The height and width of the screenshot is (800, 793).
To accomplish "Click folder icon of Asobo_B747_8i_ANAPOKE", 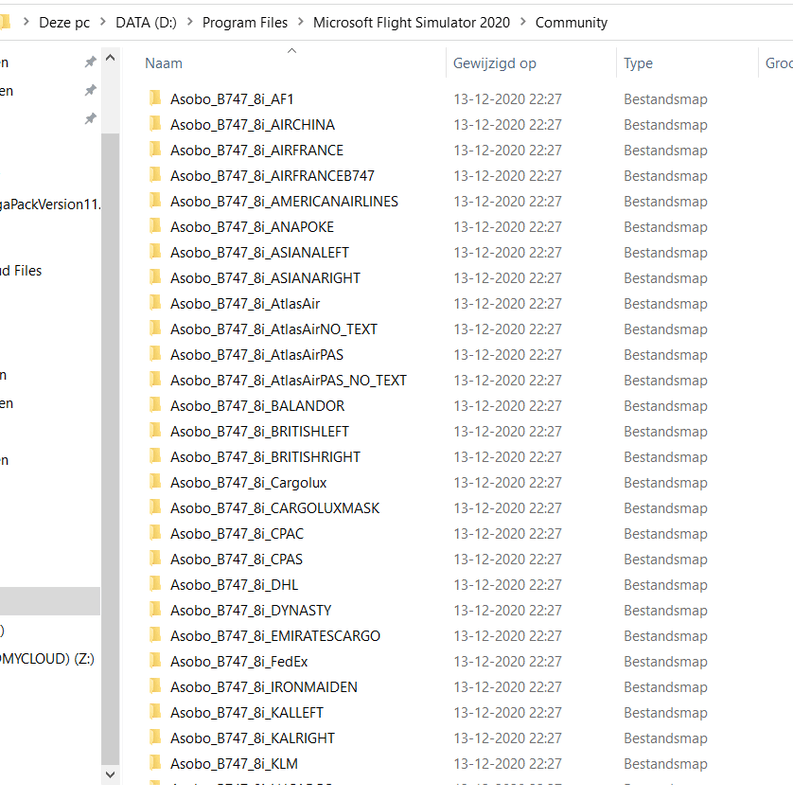I will [x=155, y=226].
